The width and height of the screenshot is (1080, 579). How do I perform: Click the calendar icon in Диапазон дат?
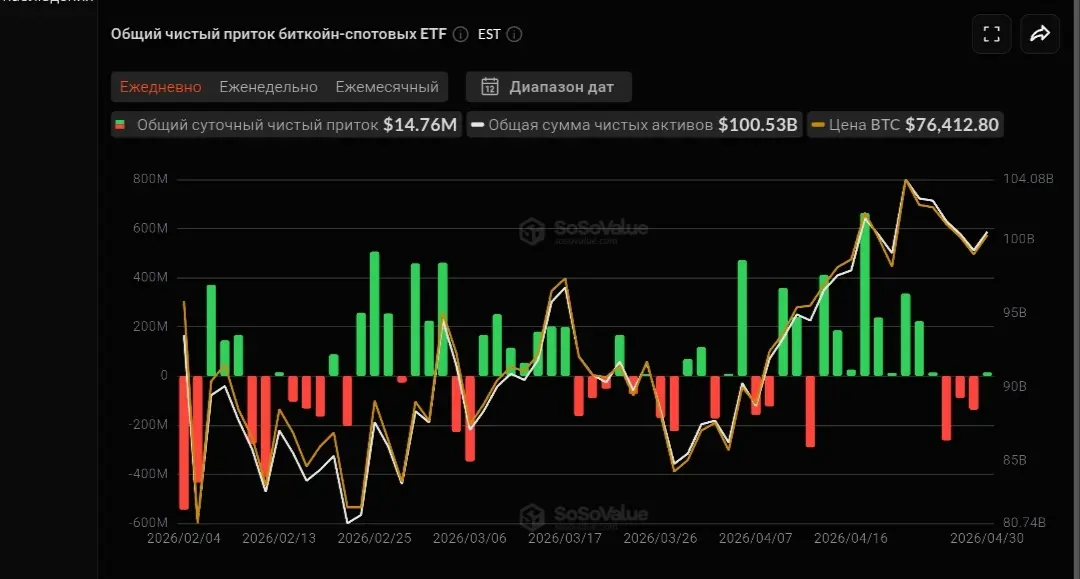coord(490,87)
